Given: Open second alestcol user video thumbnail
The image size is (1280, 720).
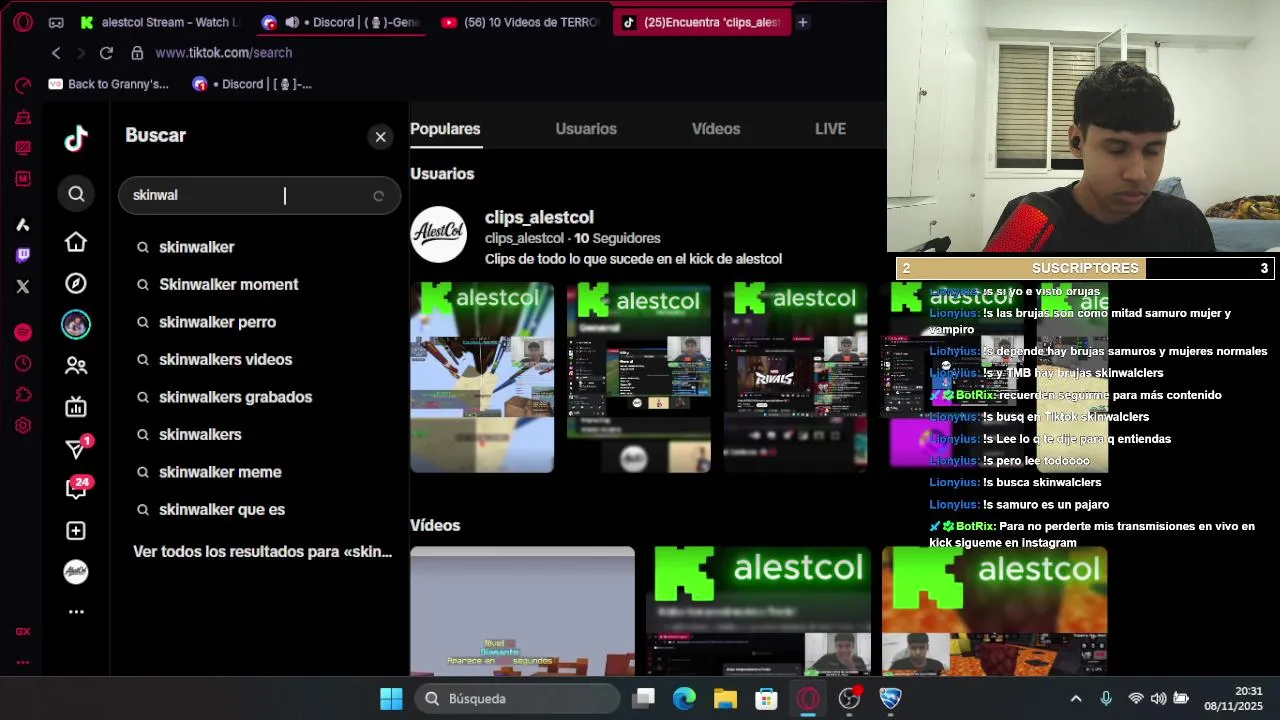Looking at the screenshot, I should (x=639, y=377).
